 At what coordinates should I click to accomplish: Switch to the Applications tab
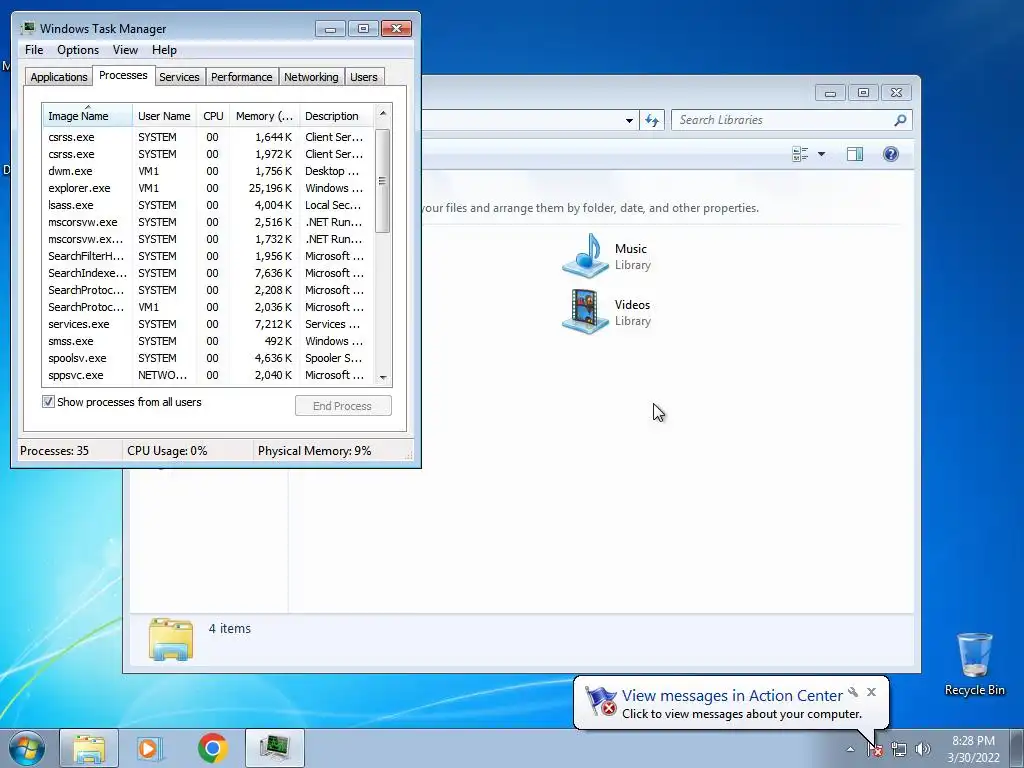pos(59,77)
